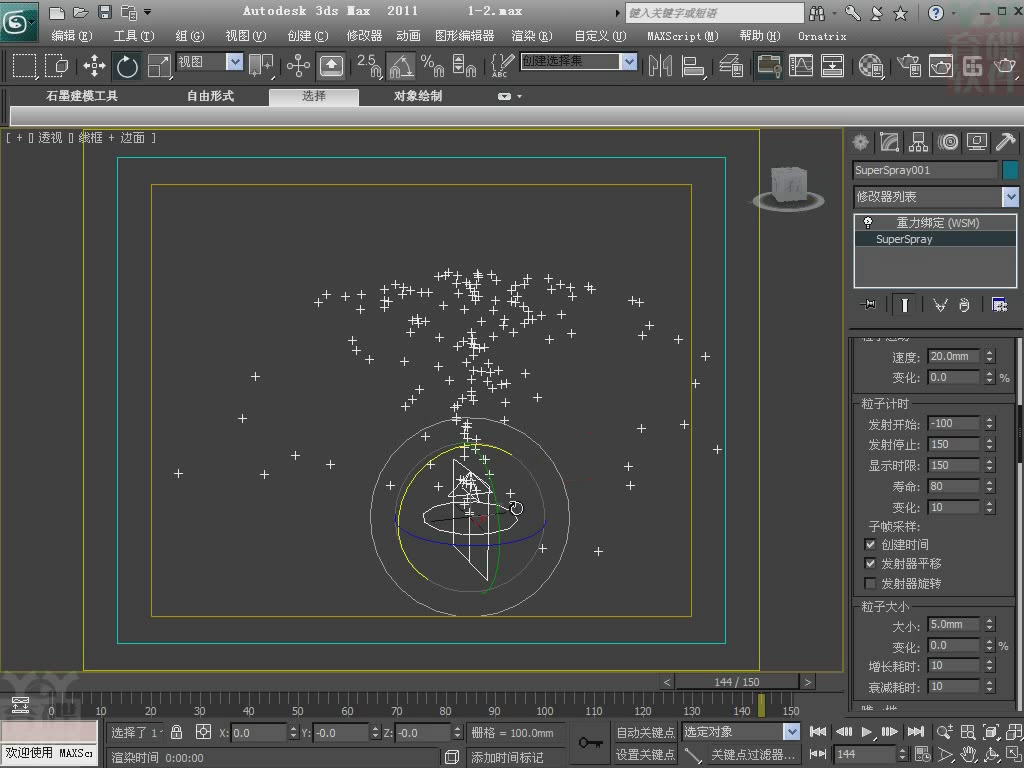1024x768 pixels.
Task: Open the Material Editor
Action: pyautogui.click(x=870, y=65)
